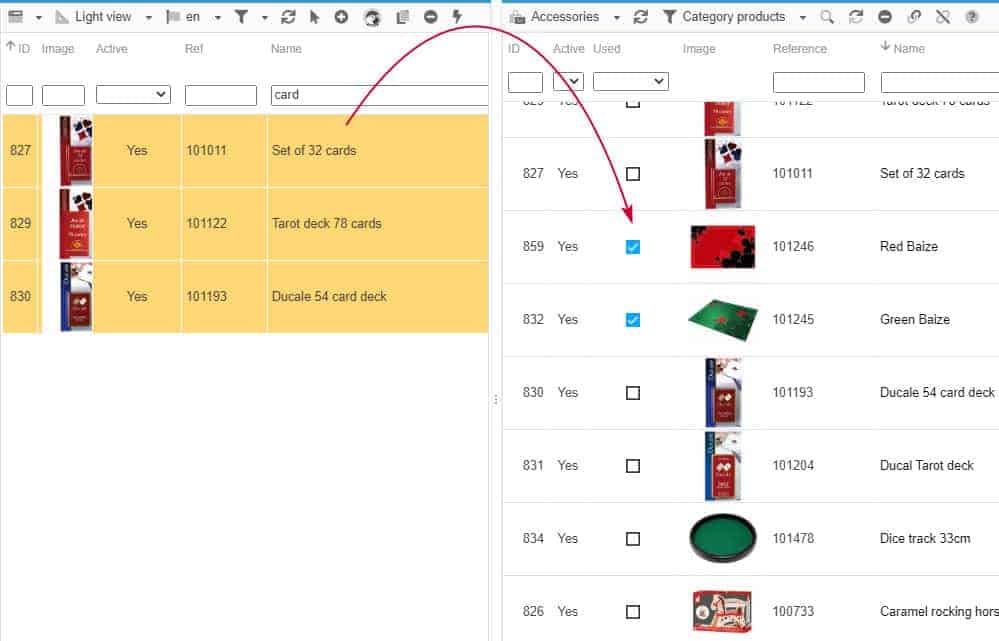Click the magnifier search icon in accessories toolbar

pyautogui.click(x=826, y=17)
